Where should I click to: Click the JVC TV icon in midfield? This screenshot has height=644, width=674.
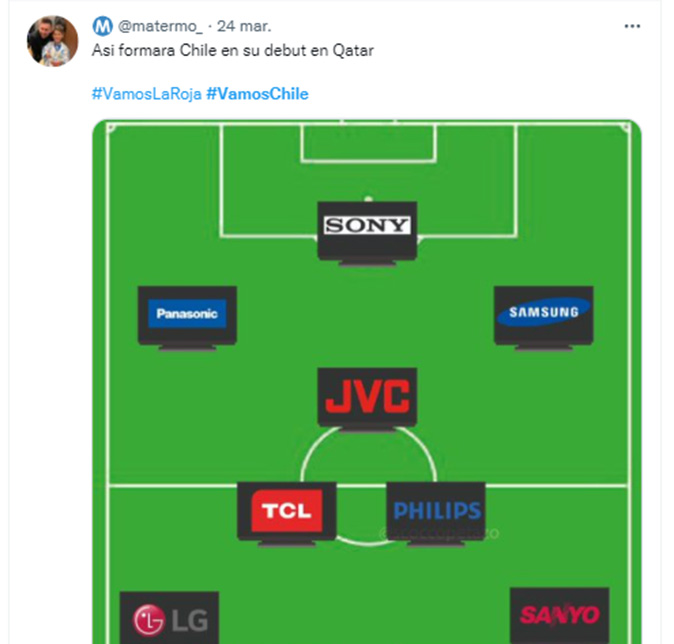tap(367, 399)
